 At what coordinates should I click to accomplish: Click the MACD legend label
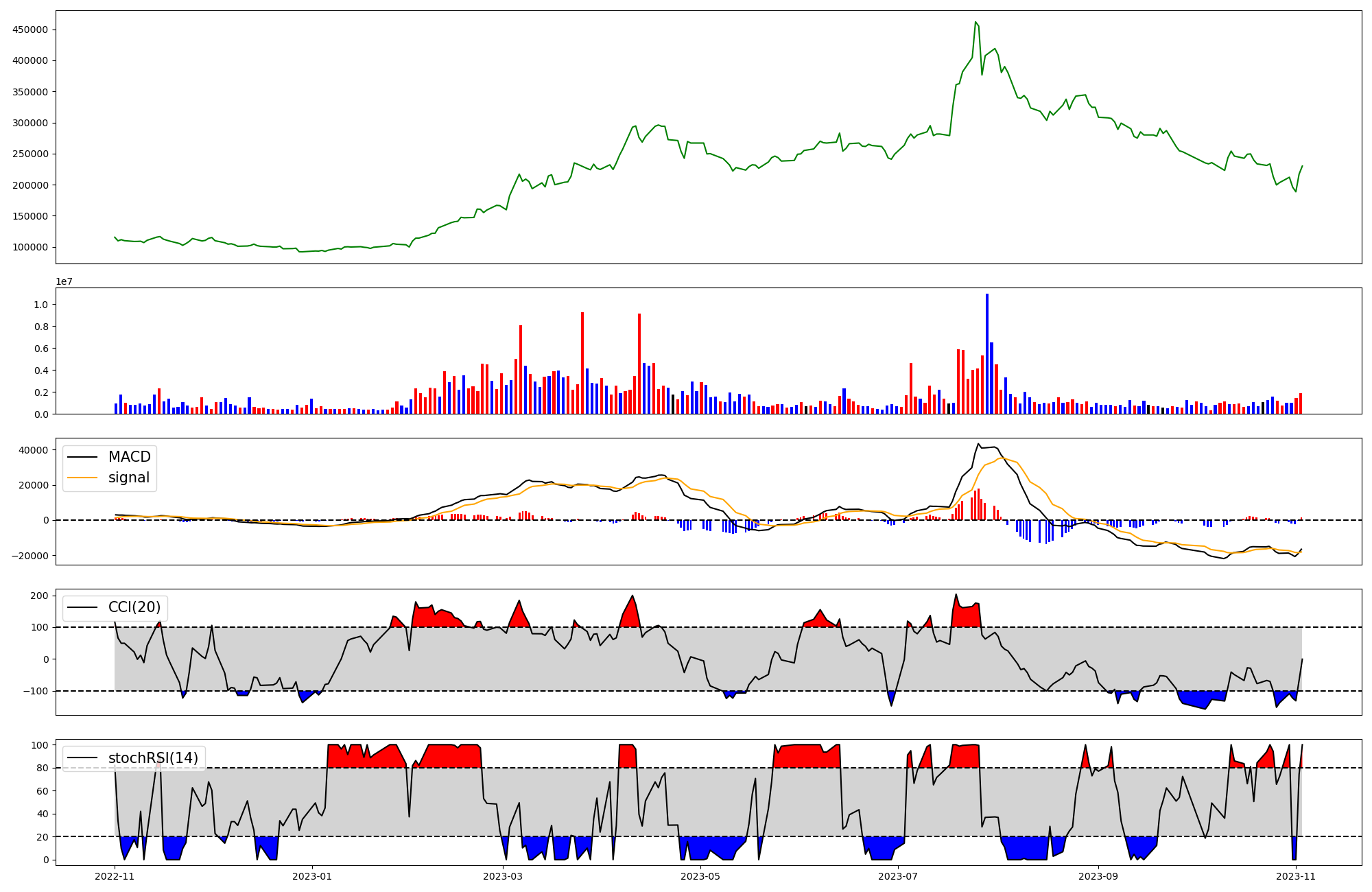click(x=129, y=457)
